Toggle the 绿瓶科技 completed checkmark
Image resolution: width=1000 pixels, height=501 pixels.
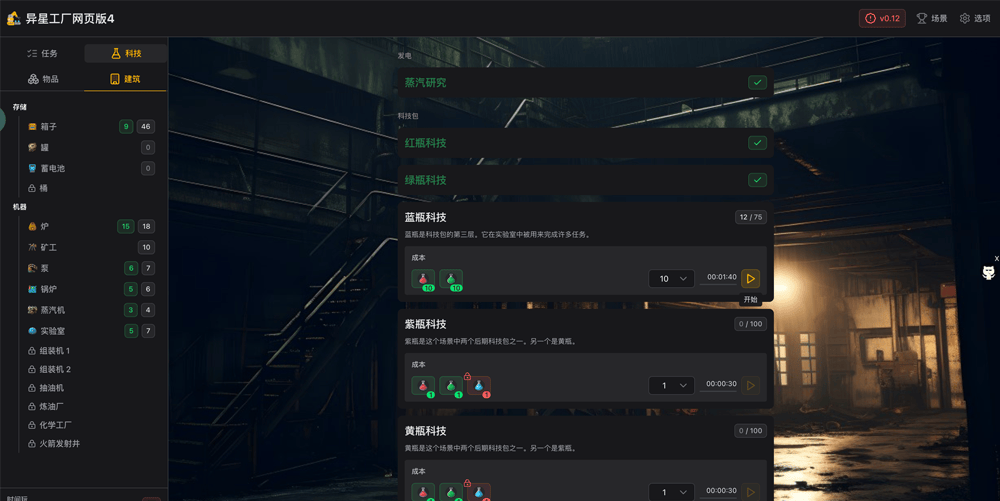(757, 180)
